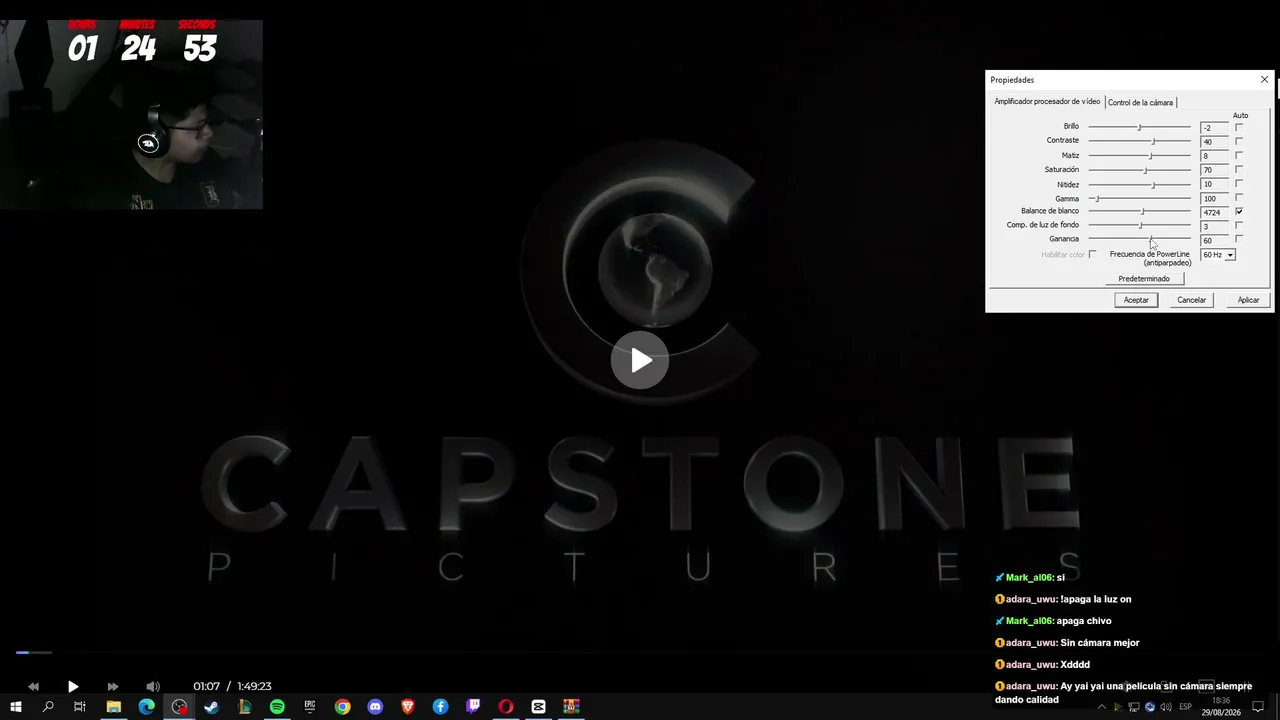Viewport: 1280px width, 720px height.
Task: Click the webcam overlay thumbnail
Action: tap(131, 114)
